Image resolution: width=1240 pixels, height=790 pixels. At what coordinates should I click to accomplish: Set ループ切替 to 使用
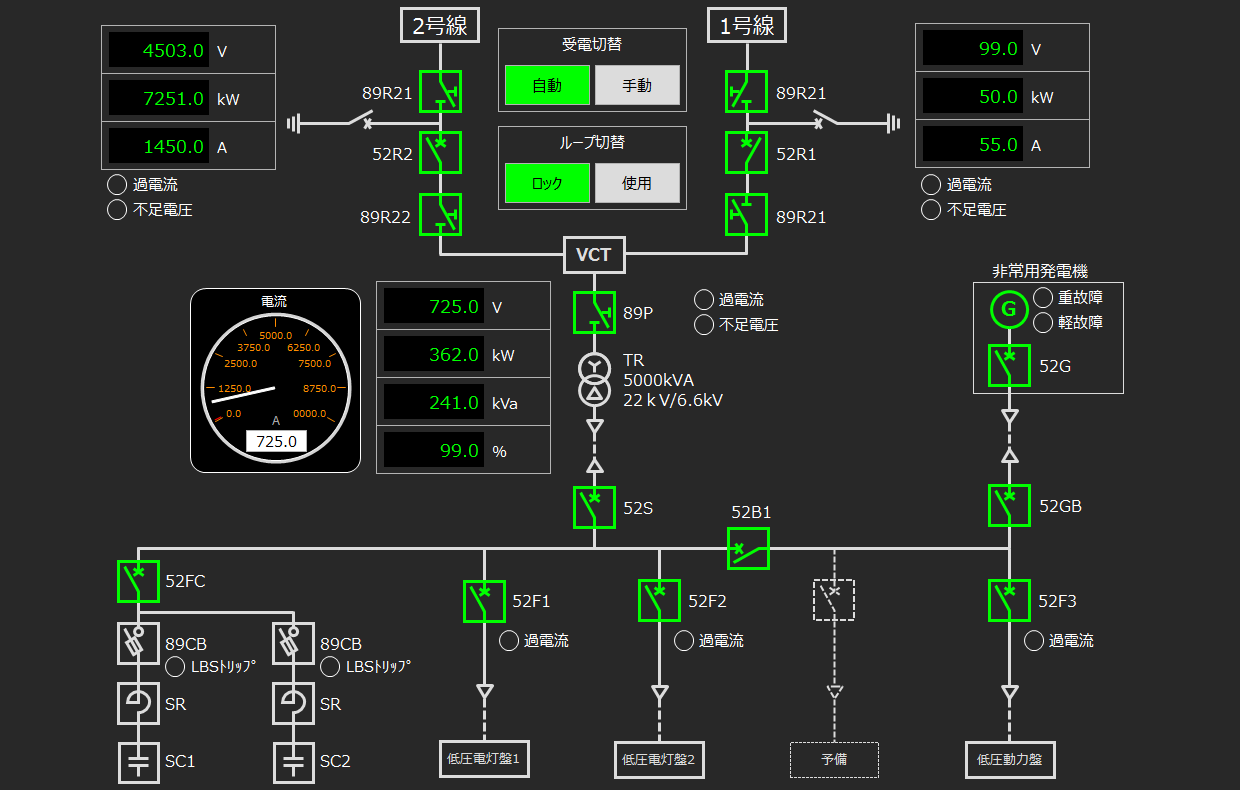point(637,184)
